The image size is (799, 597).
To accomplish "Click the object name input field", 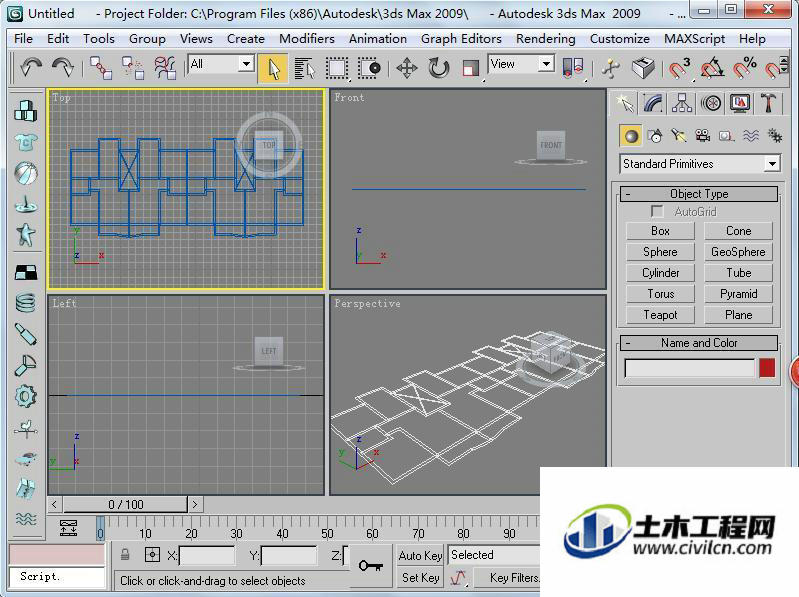I will 689,368.
